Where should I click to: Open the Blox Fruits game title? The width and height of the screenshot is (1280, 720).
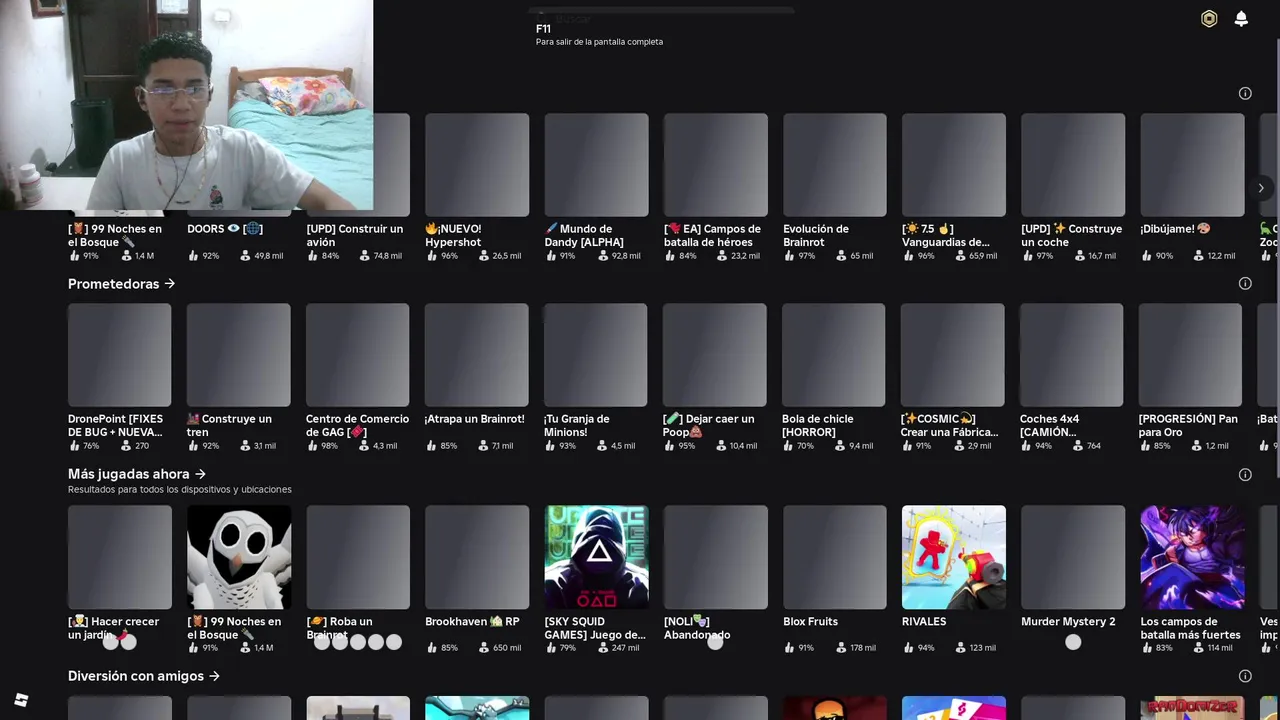click(x=810, y=621)
